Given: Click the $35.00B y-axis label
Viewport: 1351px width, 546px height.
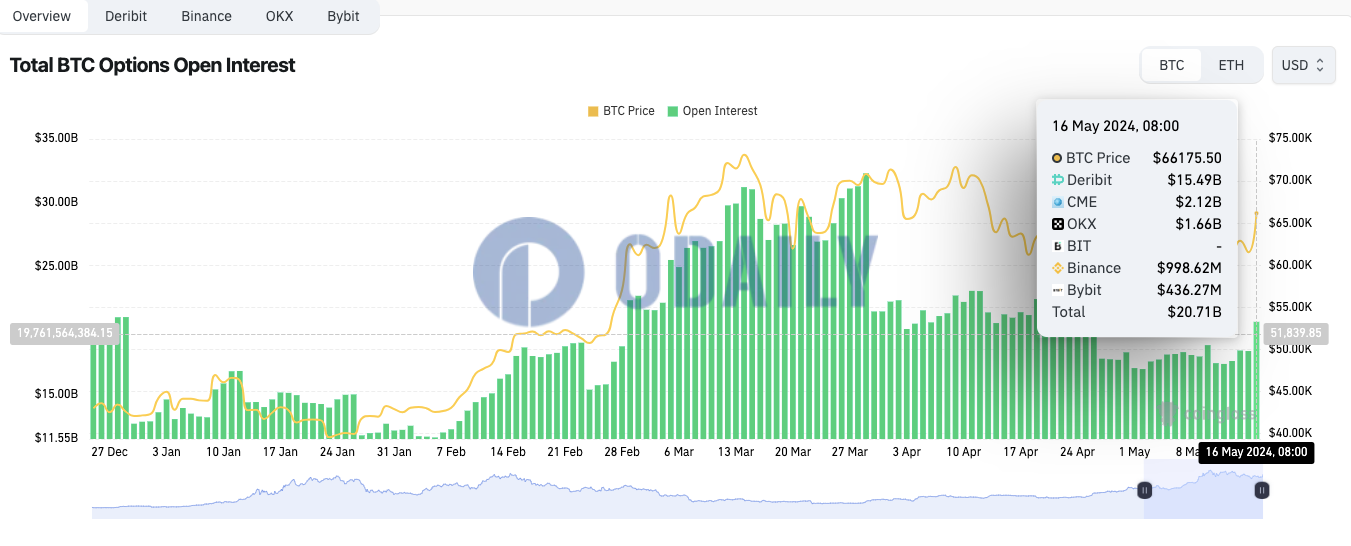Looking at the screenshot, I should pyautogui.click(x=56, y=138).
